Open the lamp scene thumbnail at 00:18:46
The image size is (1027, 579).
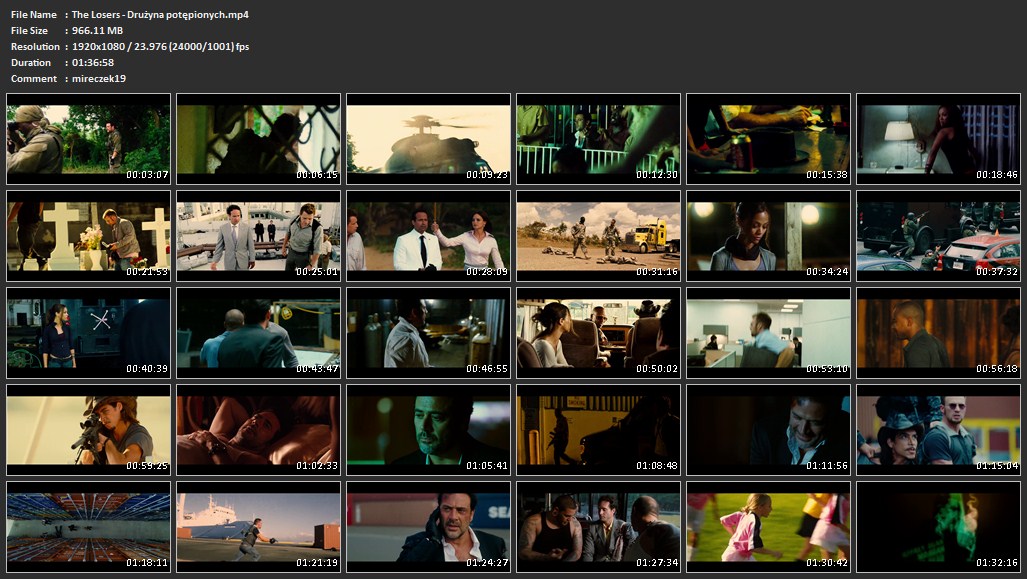(x=938, y=139)
